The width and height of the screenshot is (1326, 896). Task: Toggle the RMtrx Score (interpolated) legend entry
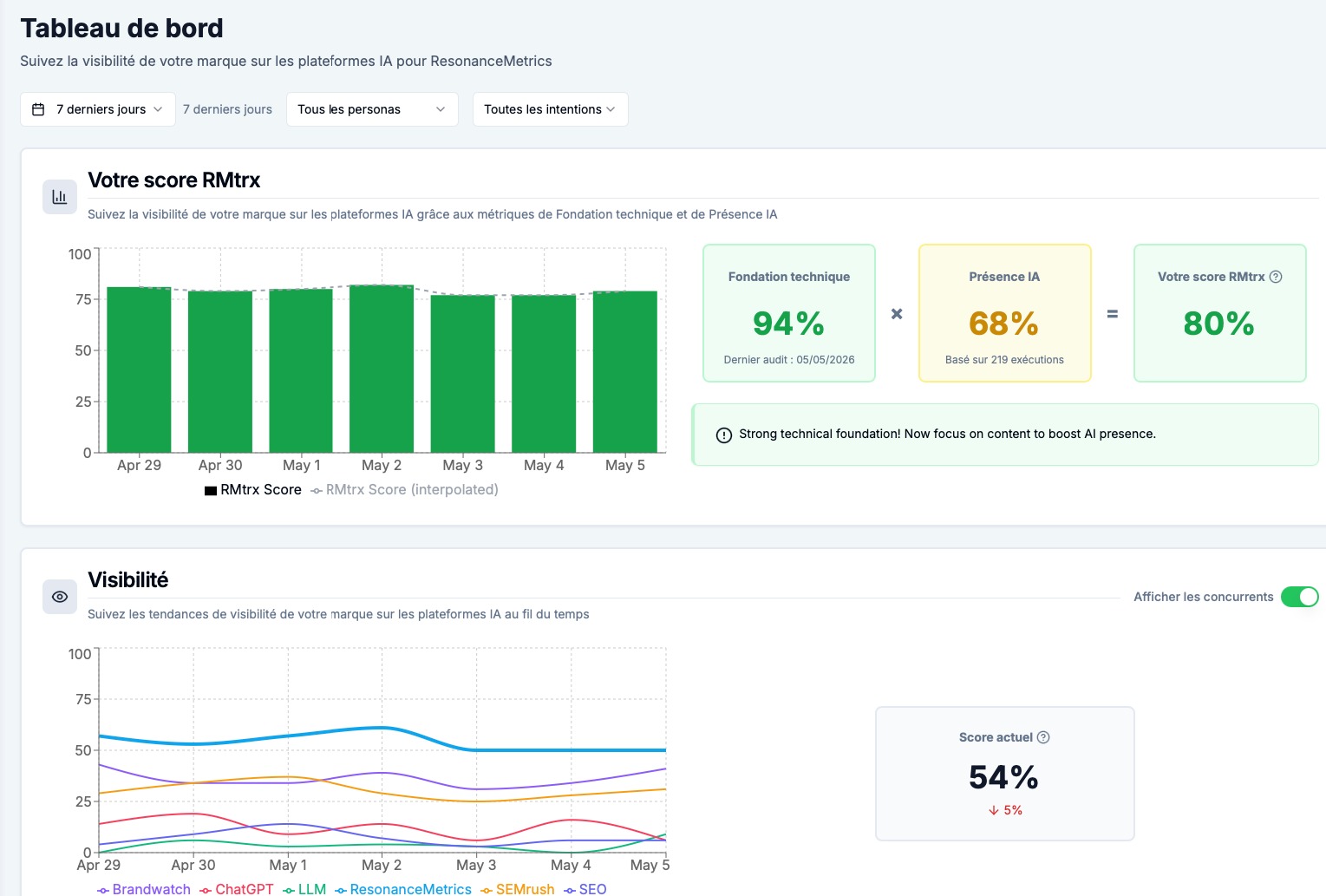[x=404, y=490]
